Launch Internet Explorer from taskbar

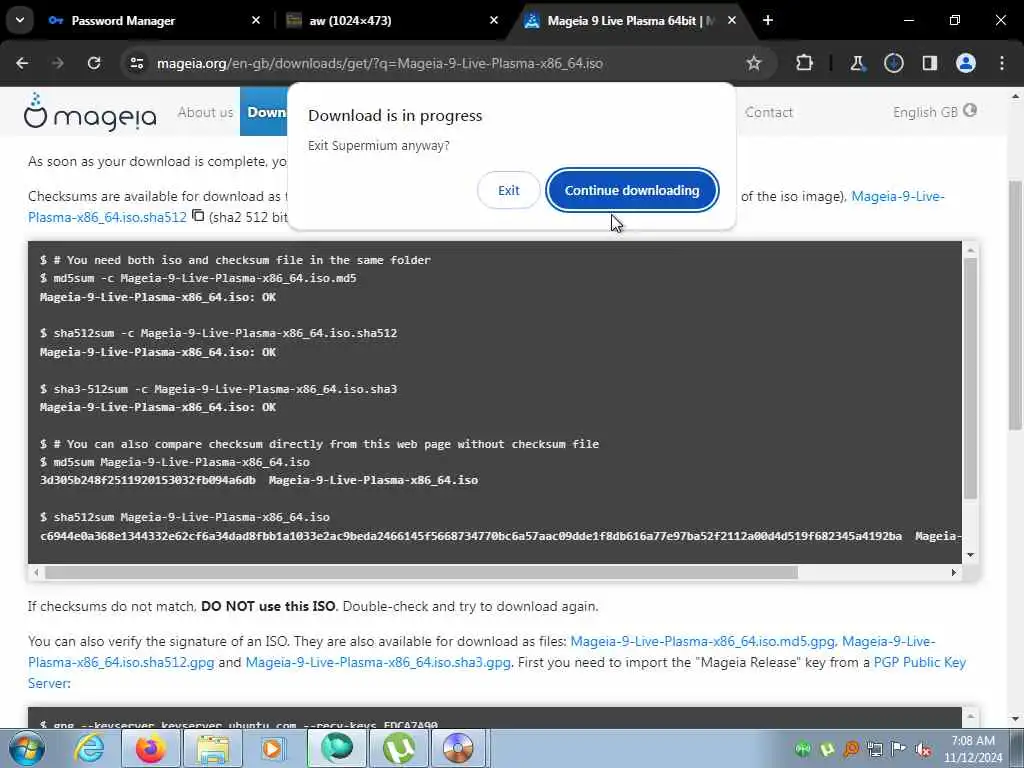tap(89, 748)
